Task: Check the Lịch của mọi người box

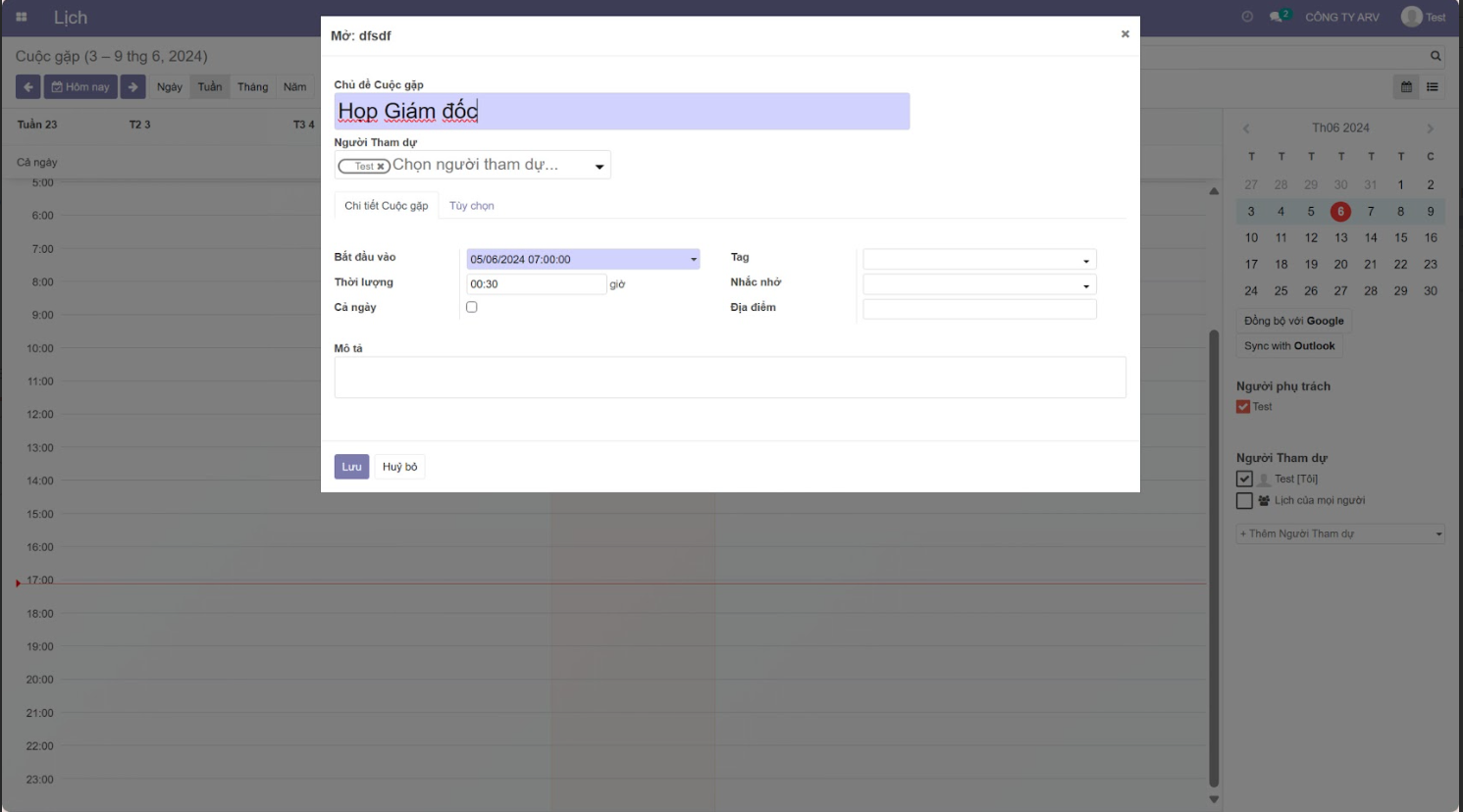Action: tap(1244, 501)
